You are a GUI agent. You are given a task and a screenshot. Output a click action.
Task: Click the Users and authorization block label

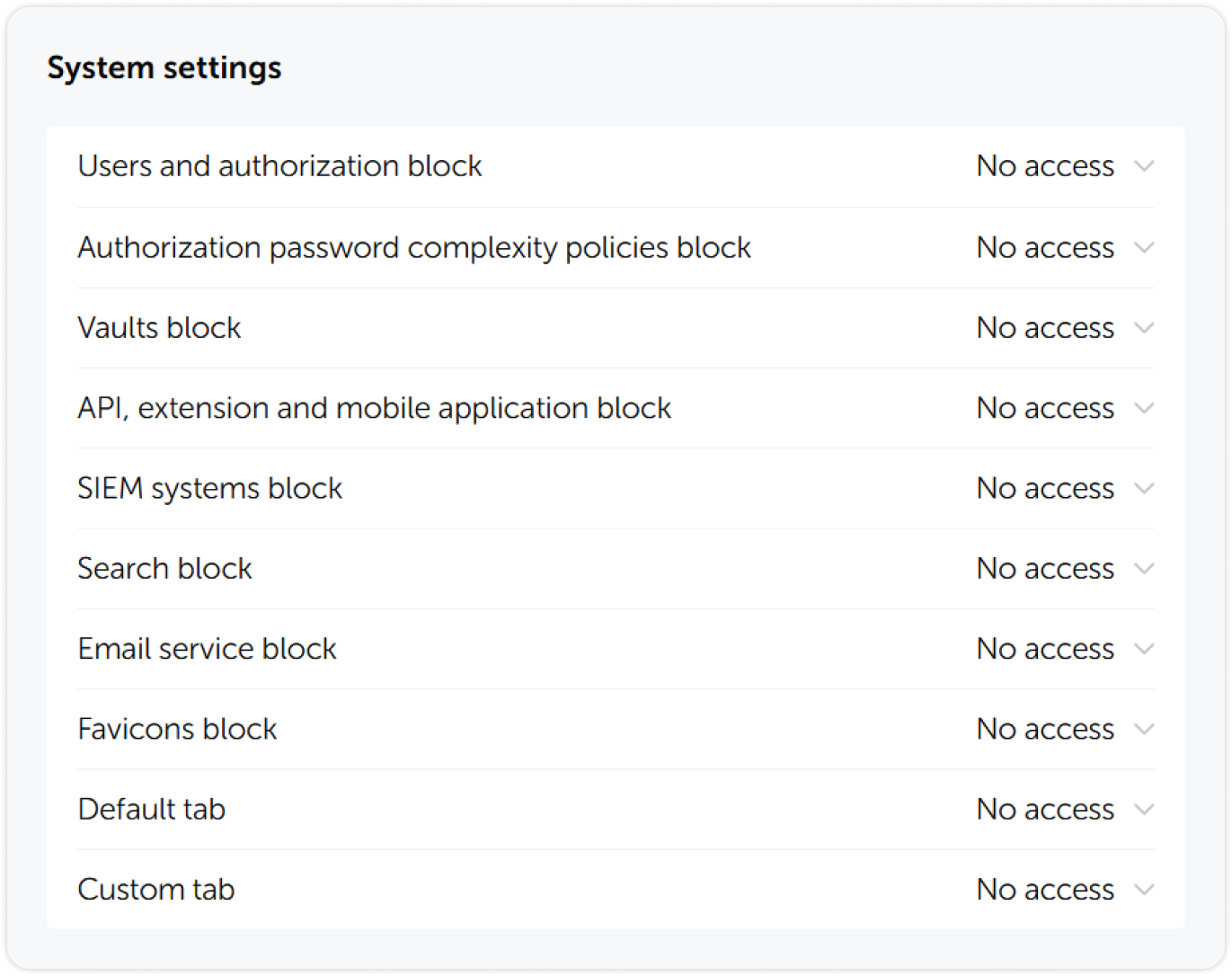tap(279, 166)
